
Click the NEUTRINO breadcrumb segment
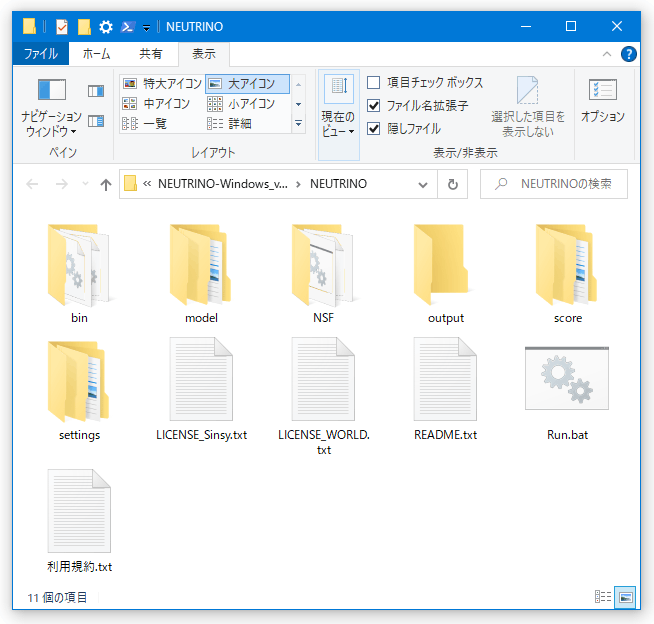[x=338, y=184]
